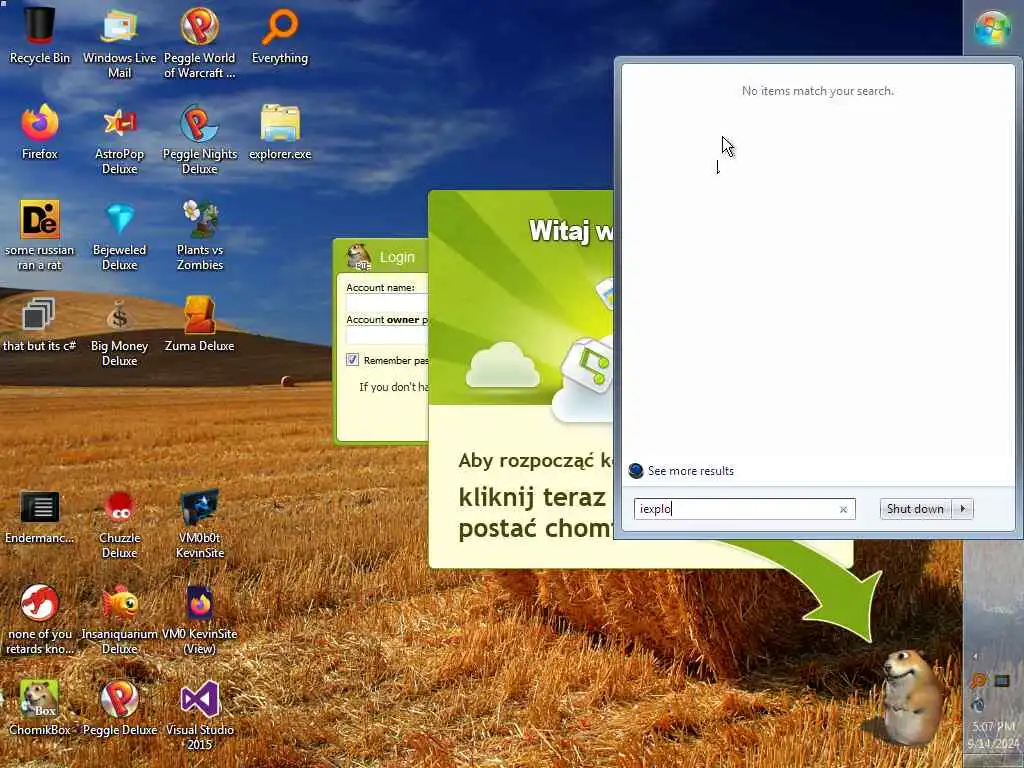Viewport: 1024px width, 768px height.
Task: Toggle the Remember password checkbox in Login
Action: (353, 360)
